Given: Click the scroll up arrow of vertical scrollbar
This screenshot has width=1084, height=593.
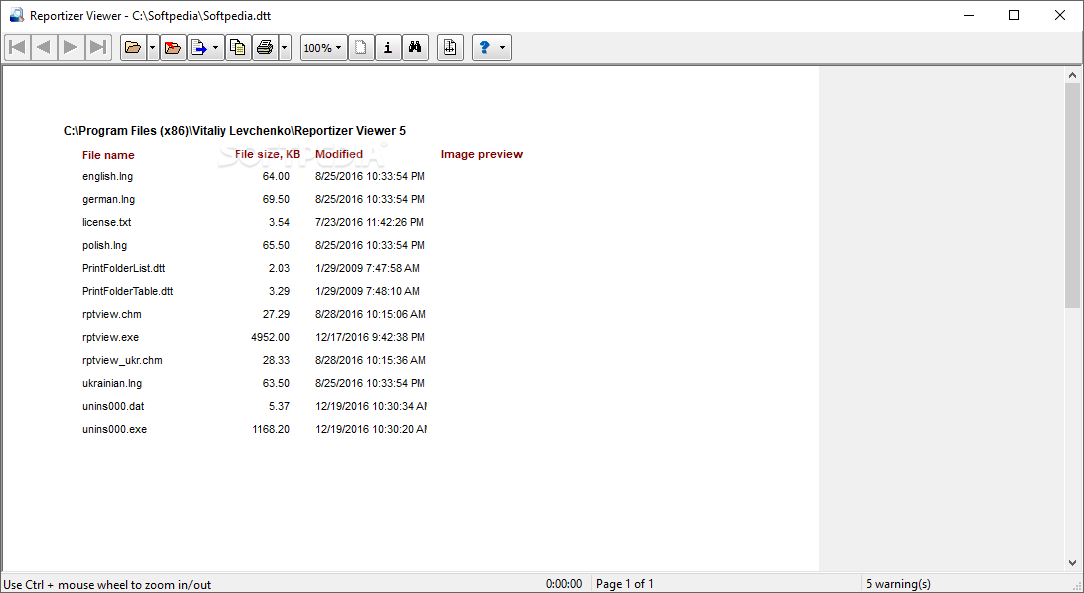Looking at the screenshot, I should click(1072, 75).
